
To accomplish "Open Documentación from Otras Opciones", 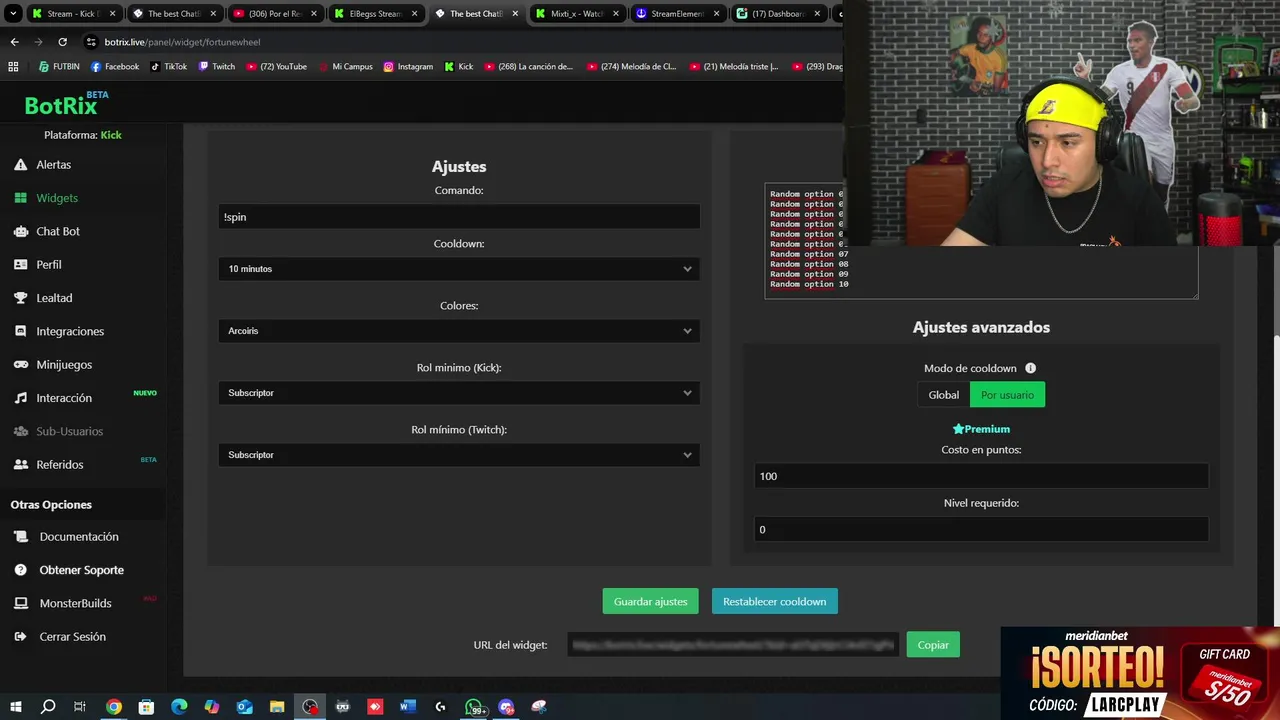I will pyautogui.click(x=79, y=537).
